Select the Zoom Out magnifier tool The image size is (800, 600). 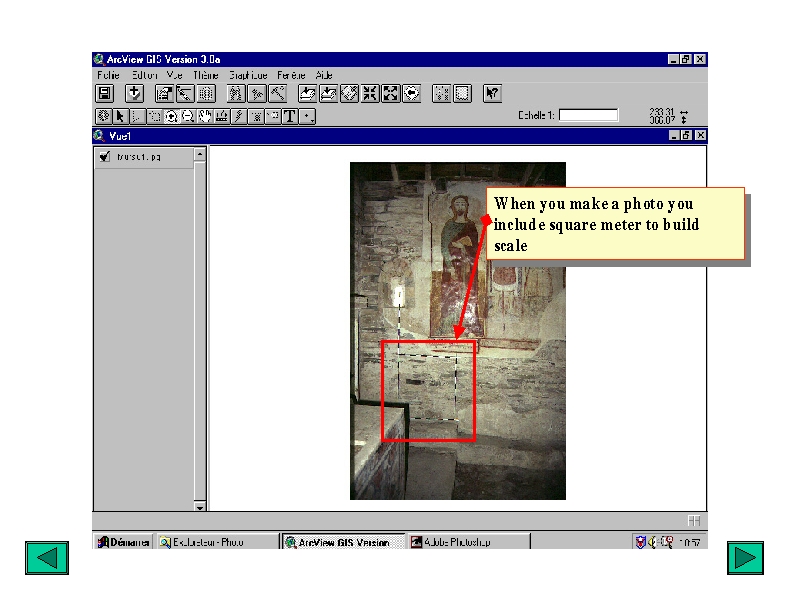[x=188, y=116]
